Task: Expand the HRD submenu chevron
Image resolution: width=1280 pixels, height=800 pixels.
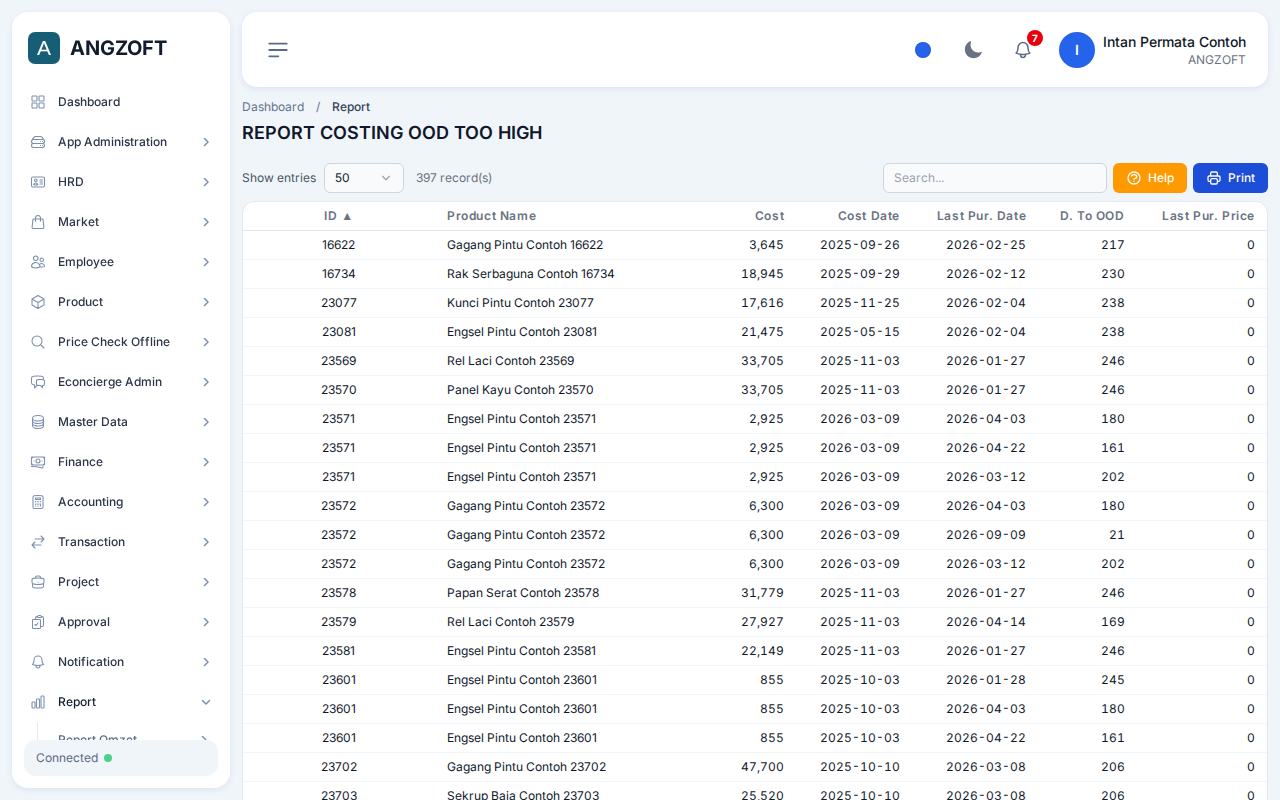Action: pyautogui.click(x=206, y=182)
